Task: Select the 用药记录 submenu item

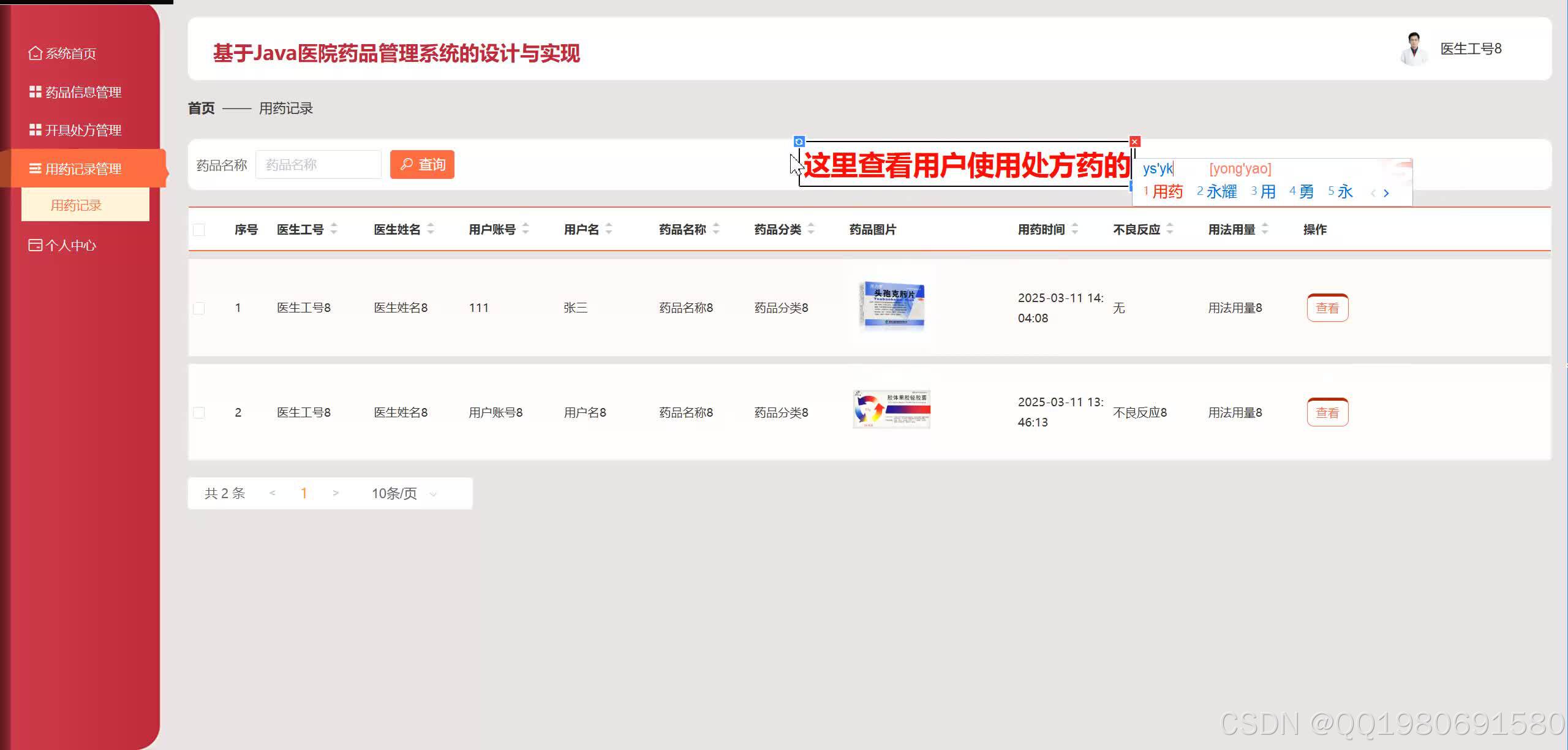Action: (x=76, y=205)
